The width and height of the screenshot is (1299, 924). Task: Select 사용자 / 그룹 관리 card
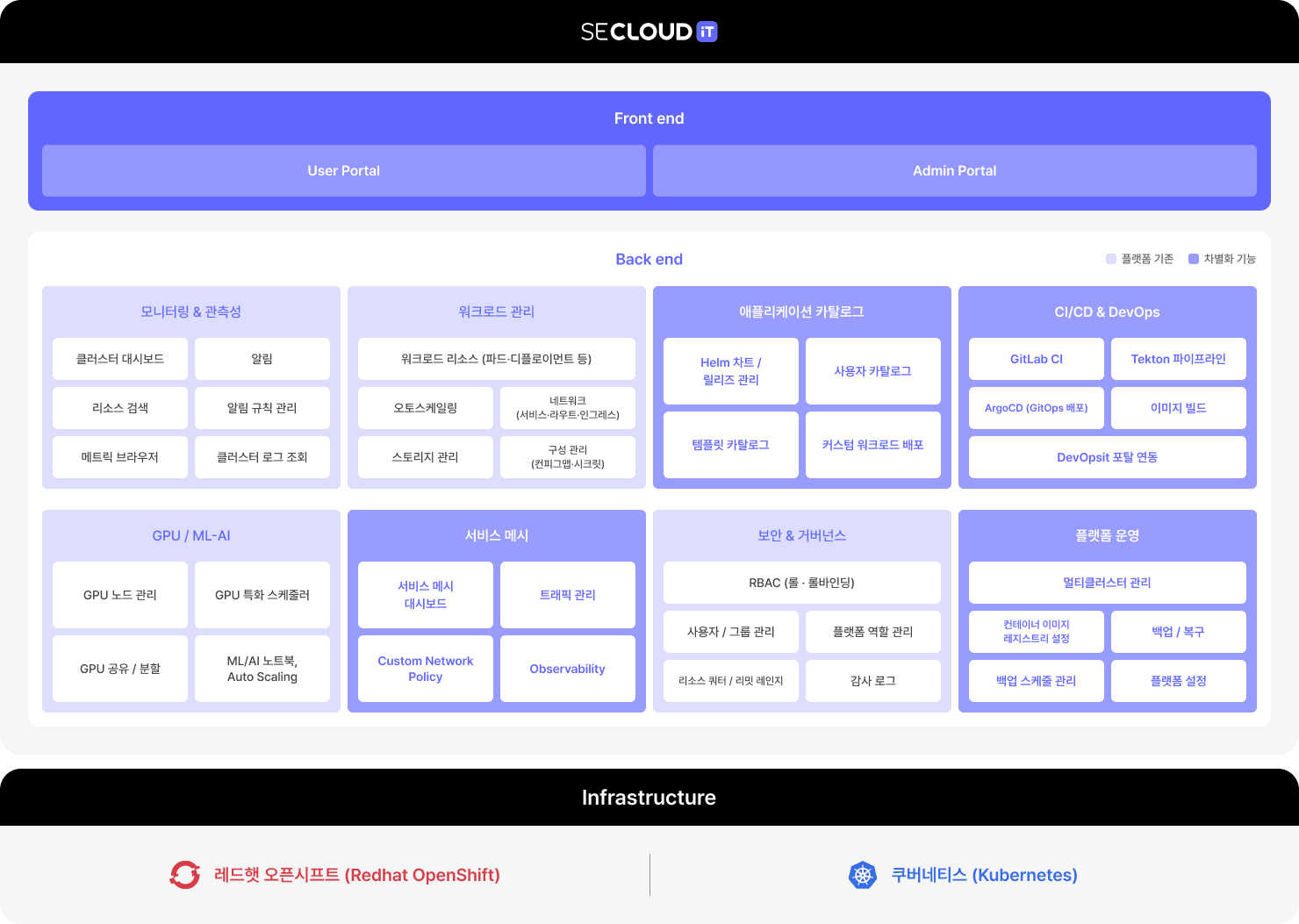[x=731, y=632]
